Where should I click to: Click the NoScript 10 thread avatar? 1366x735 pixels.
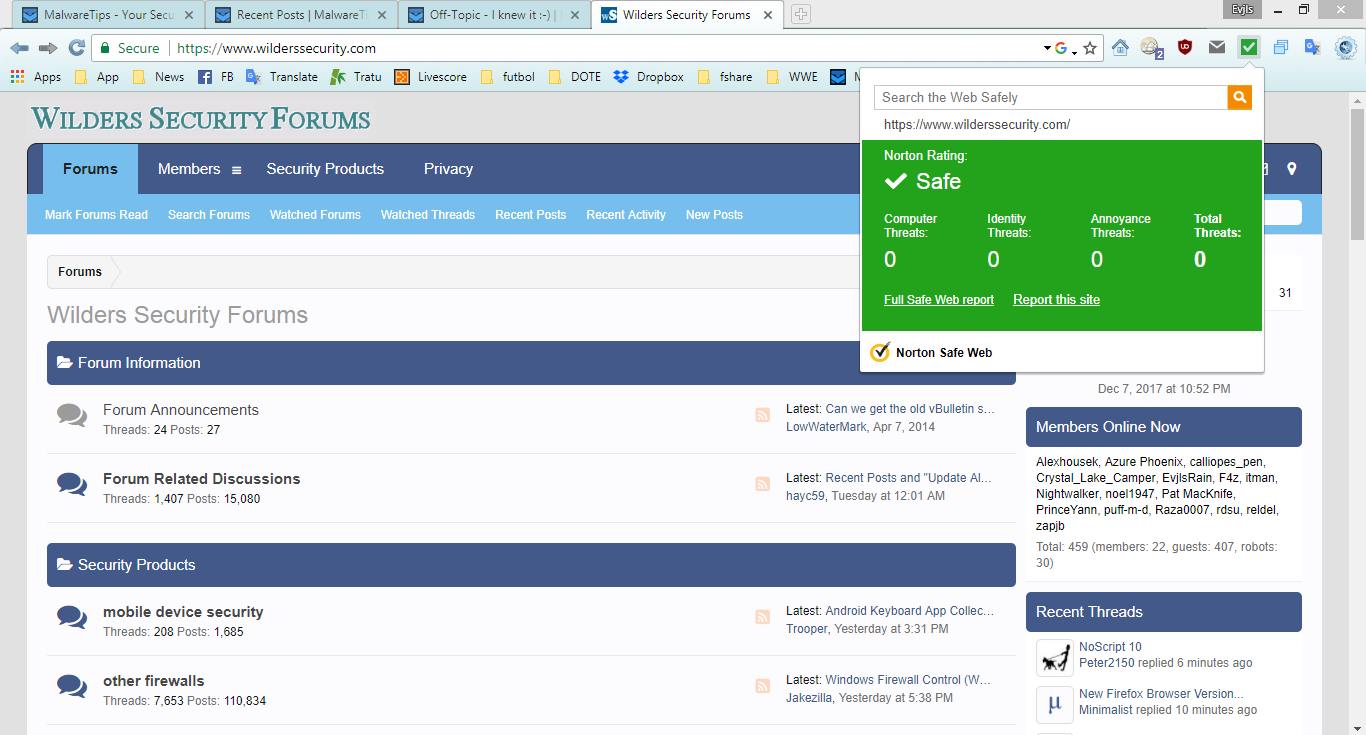[x=1055, y=658]
